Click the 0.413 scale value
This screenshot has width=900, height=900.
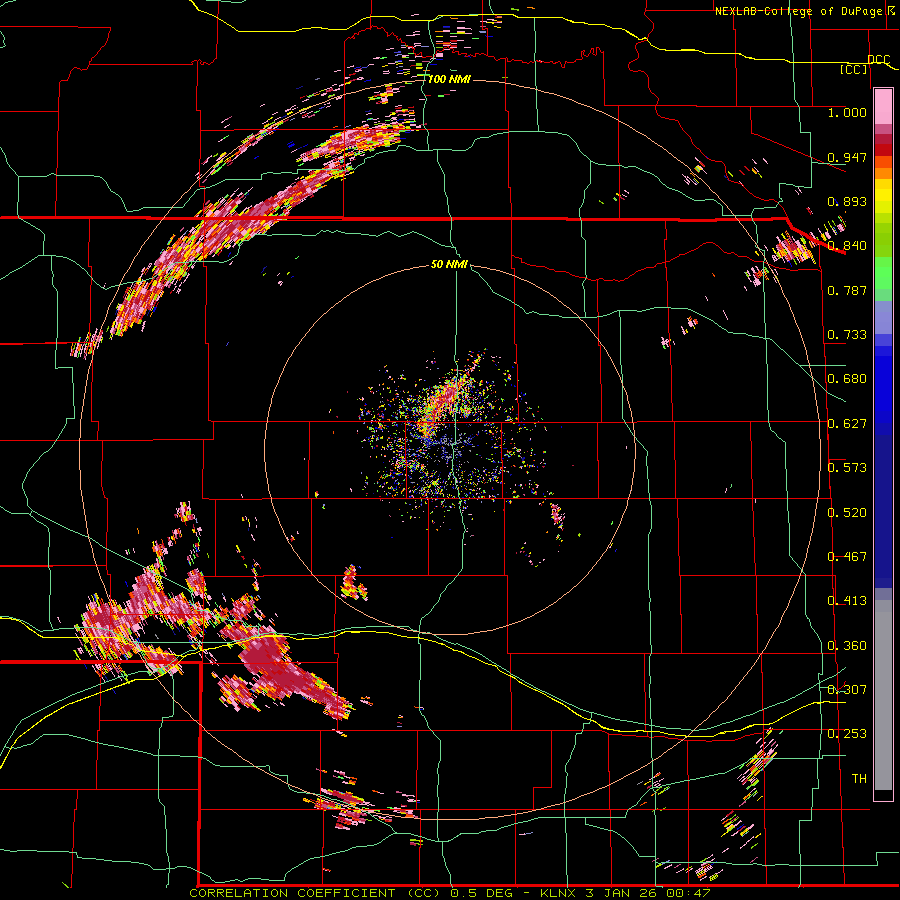847,601
